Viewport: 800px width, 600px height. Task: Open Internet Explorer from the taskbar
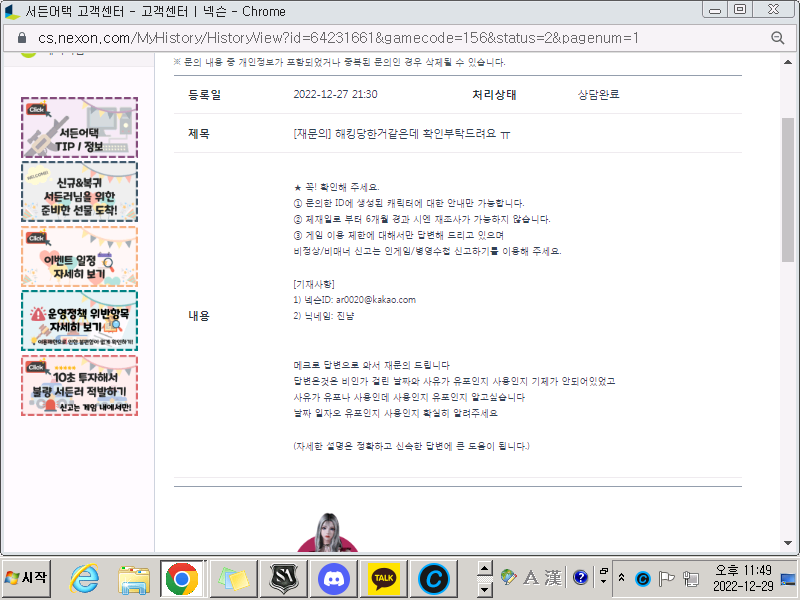coord(85,578)
